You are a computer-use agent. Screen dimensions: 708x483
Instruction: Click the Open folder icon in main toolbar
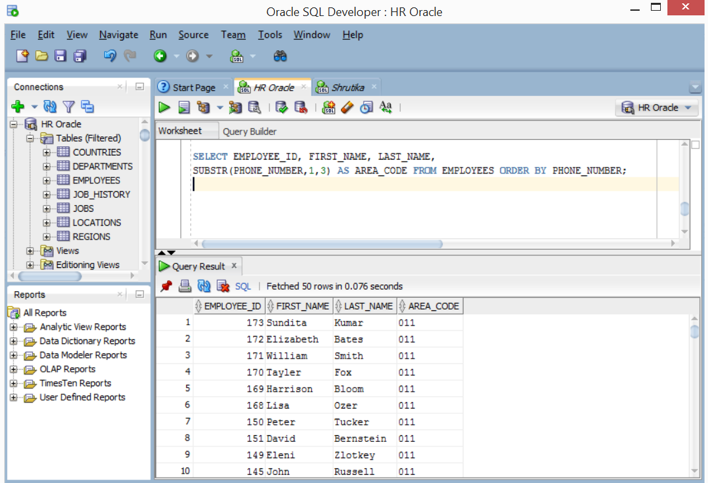[x=42, y=56]
